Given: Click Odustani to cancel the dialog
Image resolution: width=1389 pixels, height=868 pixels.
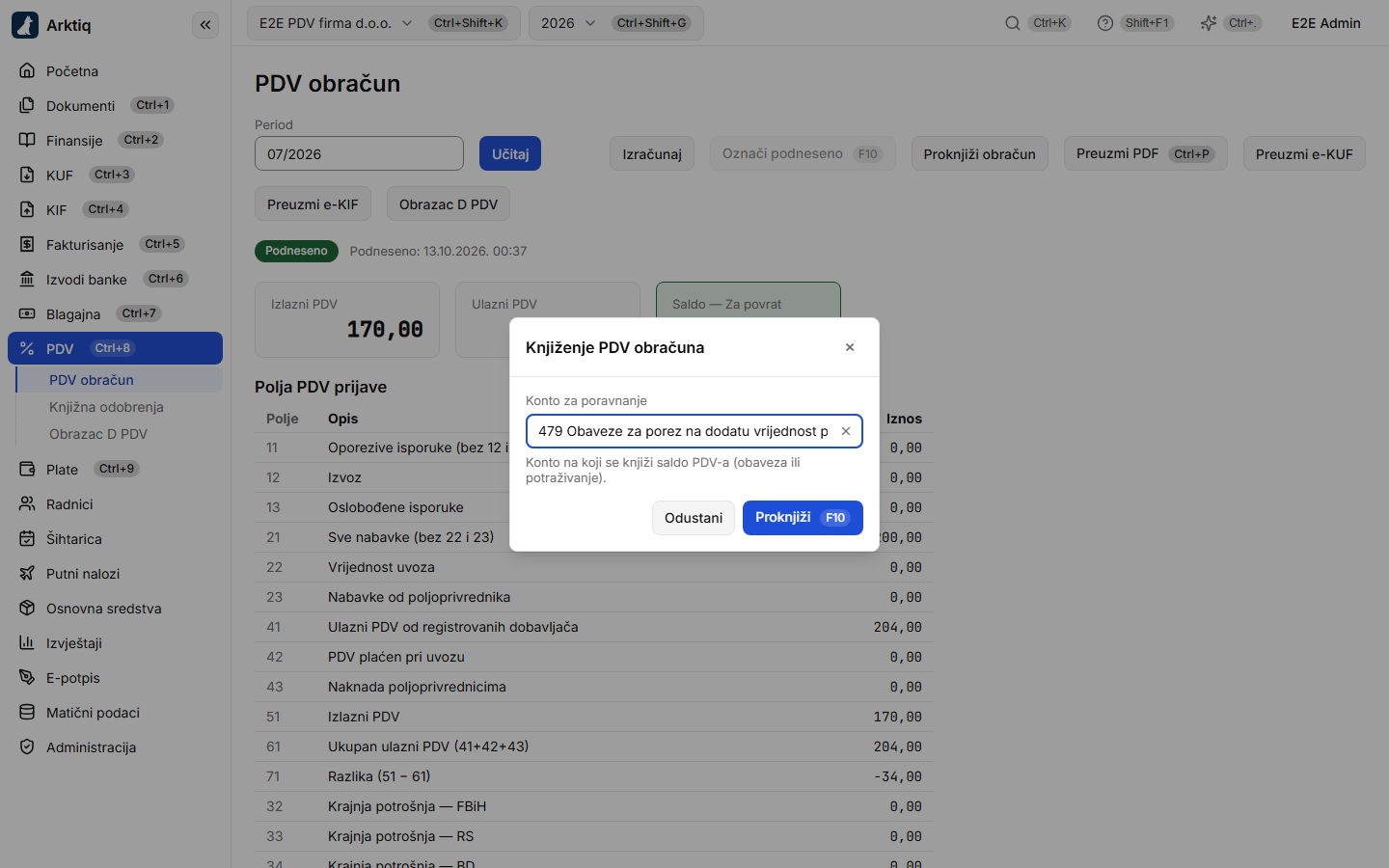Looking at the screenshot, I should pos(694,518).
